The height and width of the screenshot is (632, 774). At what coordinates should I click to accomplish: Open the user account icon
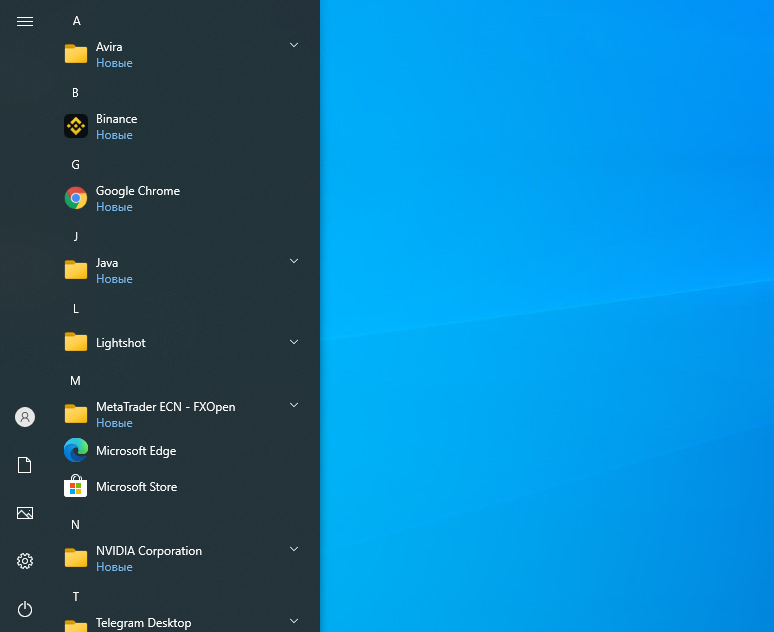[x=25, y=417]
